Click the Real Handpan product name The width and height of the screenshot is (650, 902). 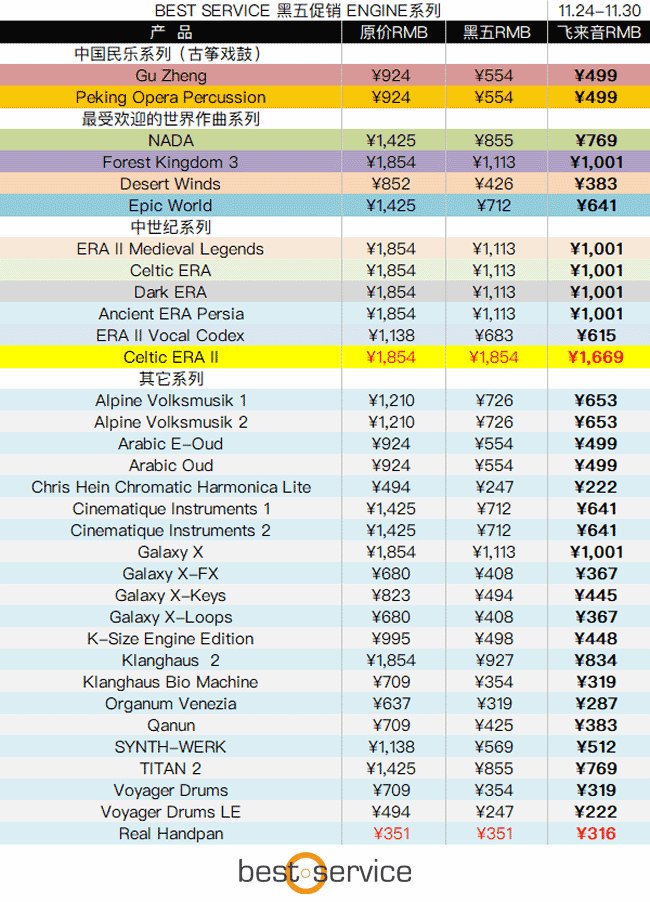(x=171, y=834)
